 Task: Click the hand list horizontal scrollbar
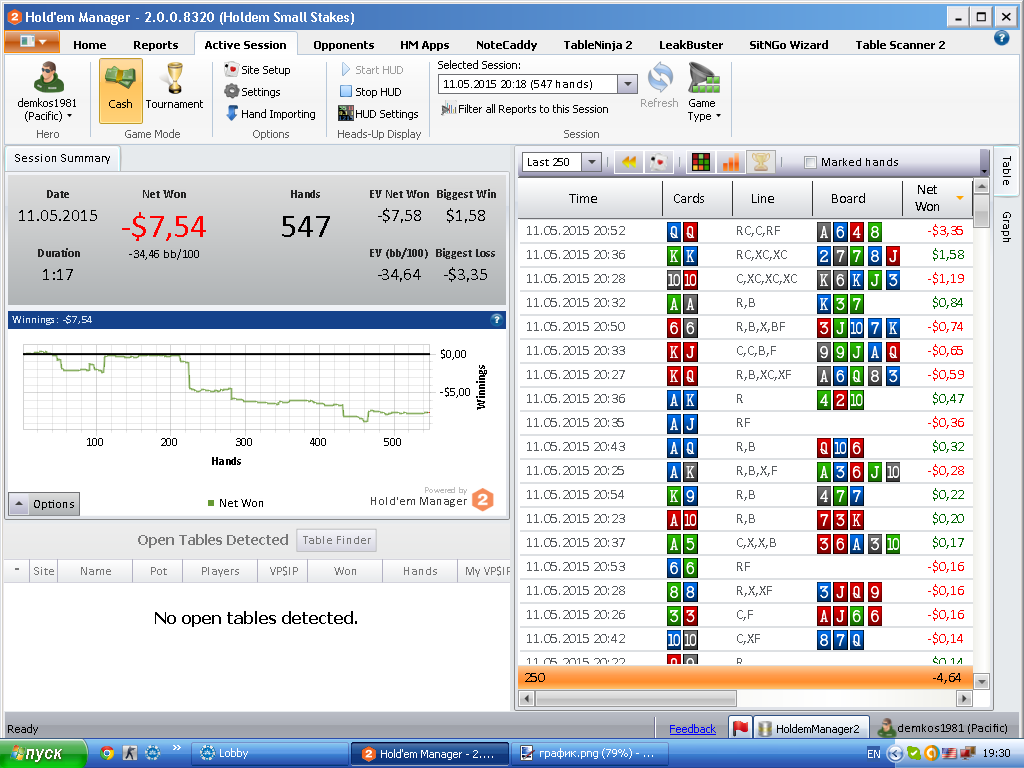pyautogui.click(x=635, y=698)
